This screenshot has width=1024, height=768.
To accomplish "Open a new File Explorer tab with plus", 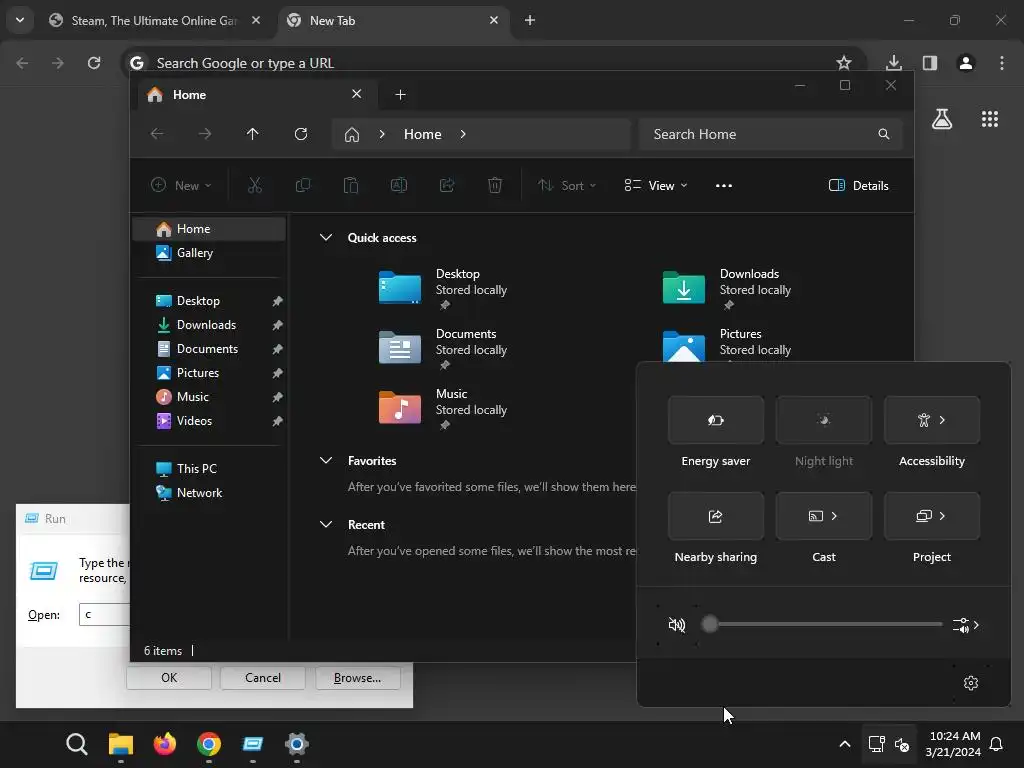I will (x=400, y=95).
